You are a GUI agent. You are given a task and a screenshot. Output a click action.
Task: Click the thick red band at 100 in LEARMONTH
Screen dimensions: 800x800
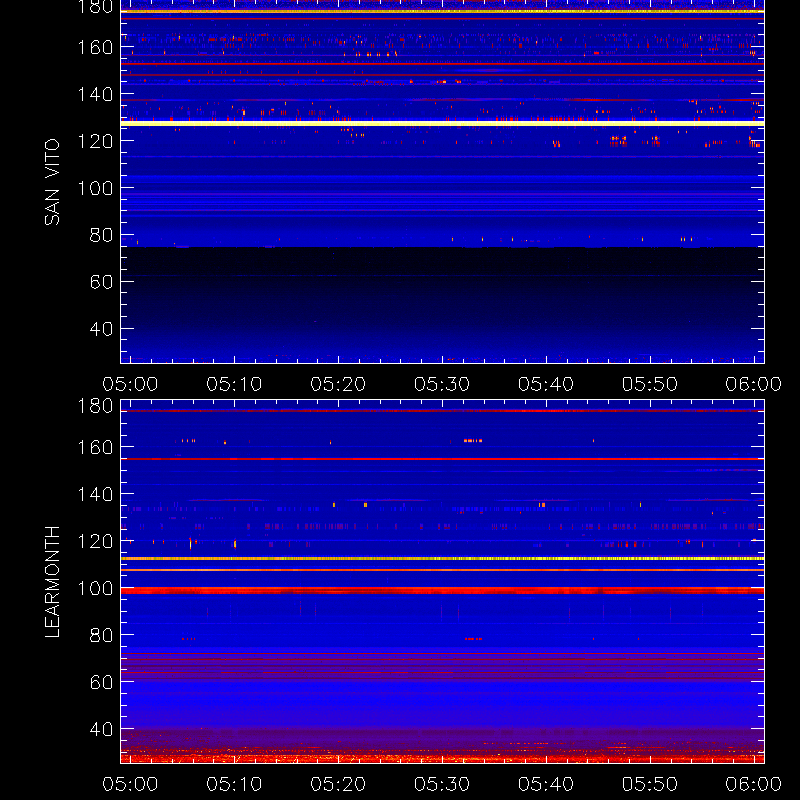click(x=442, y=591)
